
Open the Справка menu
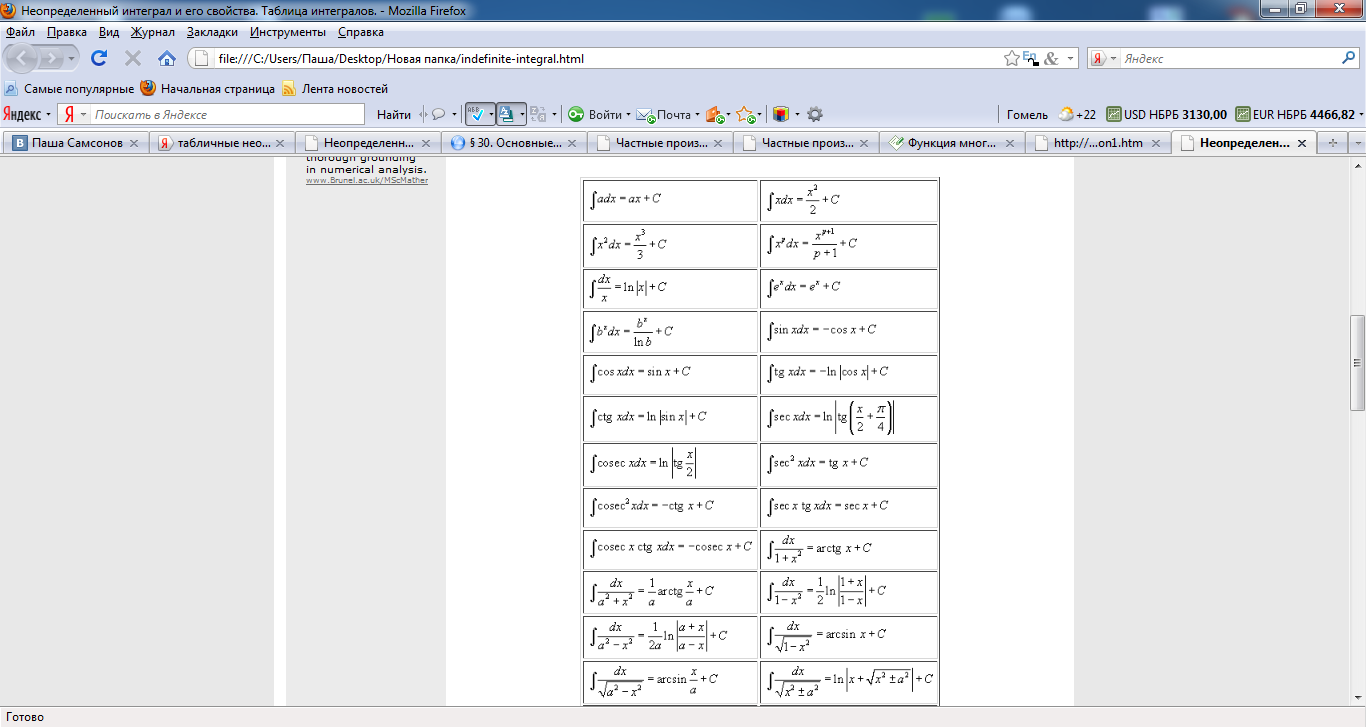point(361,32)
